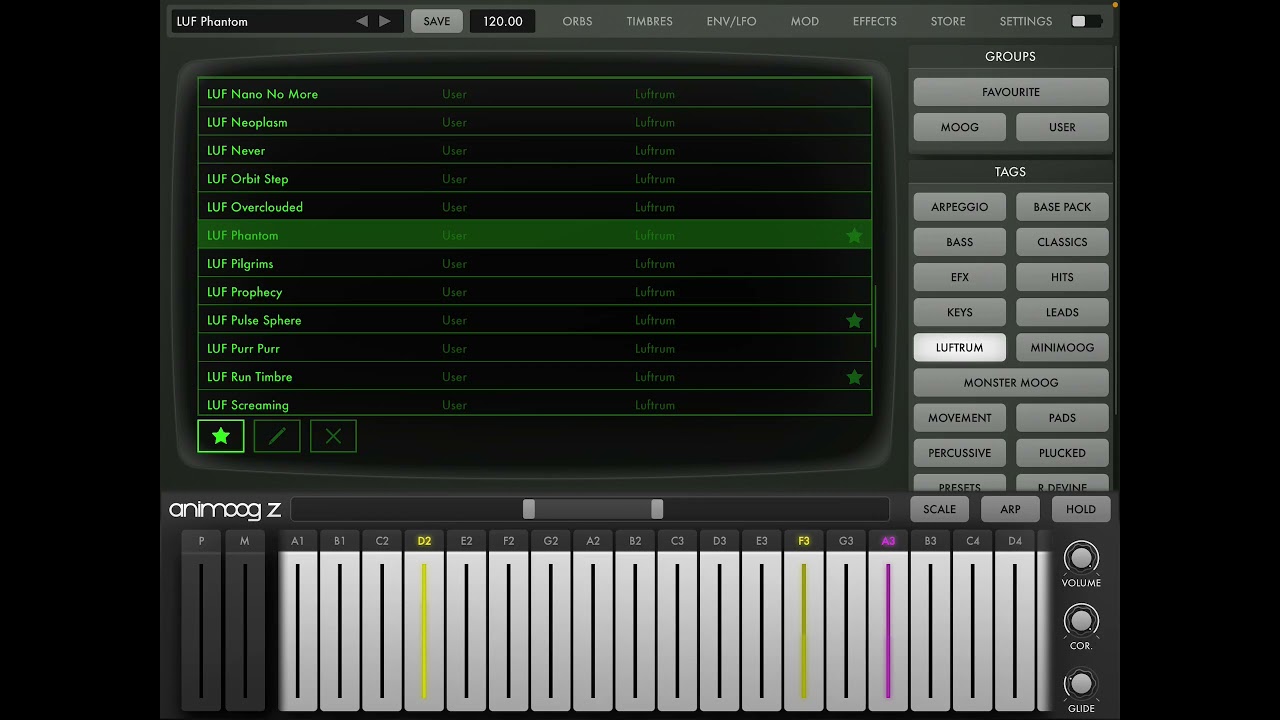Play the D2 key
This screenshot has height=720, width=1280.
(x=424, y=630)
